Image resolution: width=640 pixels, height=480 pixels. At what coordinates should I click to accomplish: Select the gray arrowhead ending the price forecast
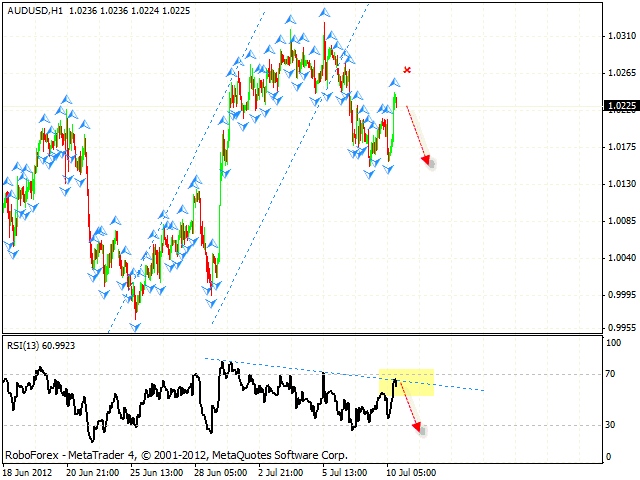[x=428, y=161]
